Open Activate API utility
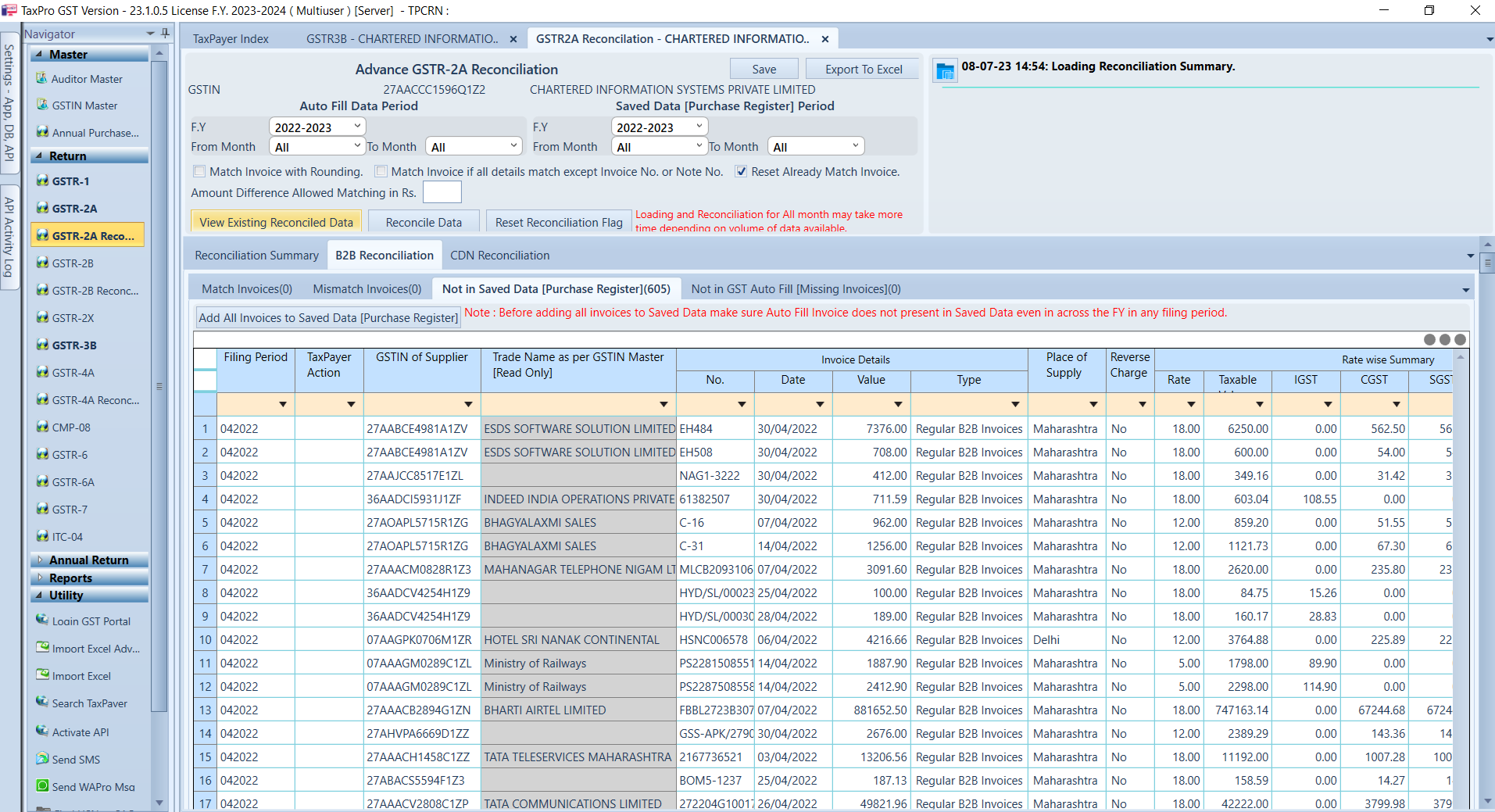The width and height of the screenshot is (1495, 812). click(x=80, y=732)
